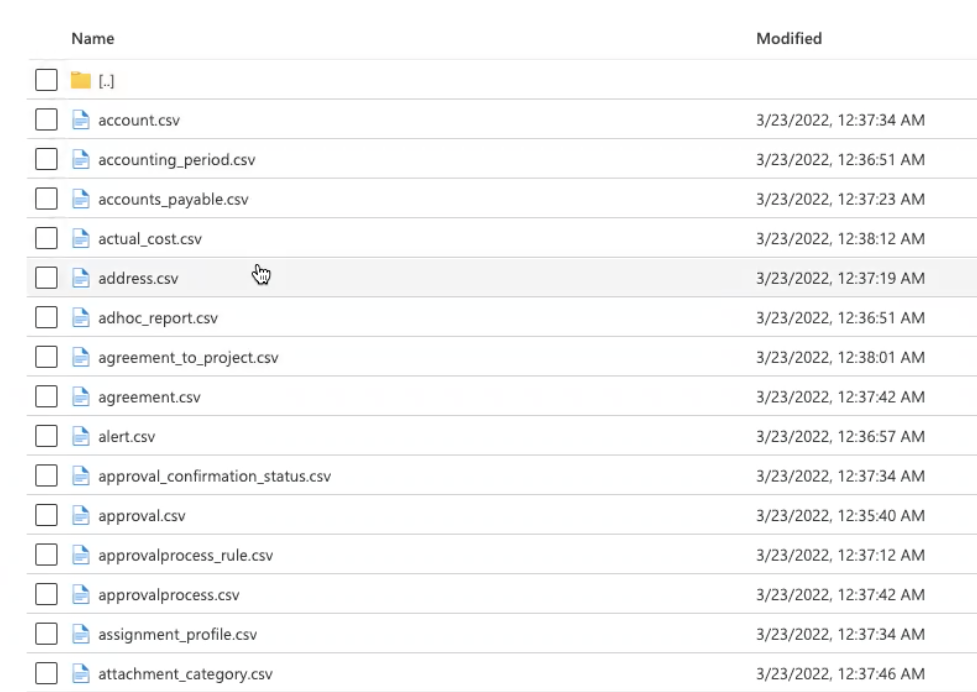Click the adhoc_report.csv file icon
This screenshot has height=692, width=977.
[x=81, y=318]
